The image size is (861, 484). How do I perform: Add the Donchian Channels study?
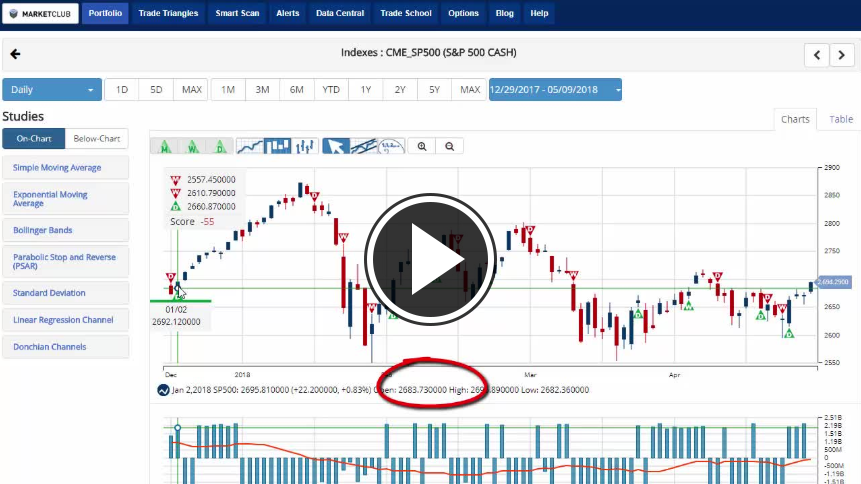65,347
